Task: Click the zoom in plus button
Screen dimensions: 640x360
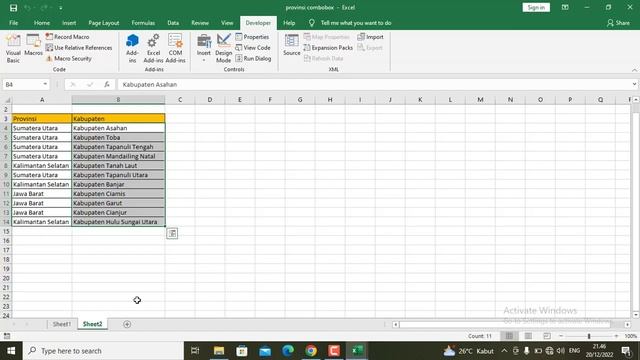Action: click(x=616, y=336)
